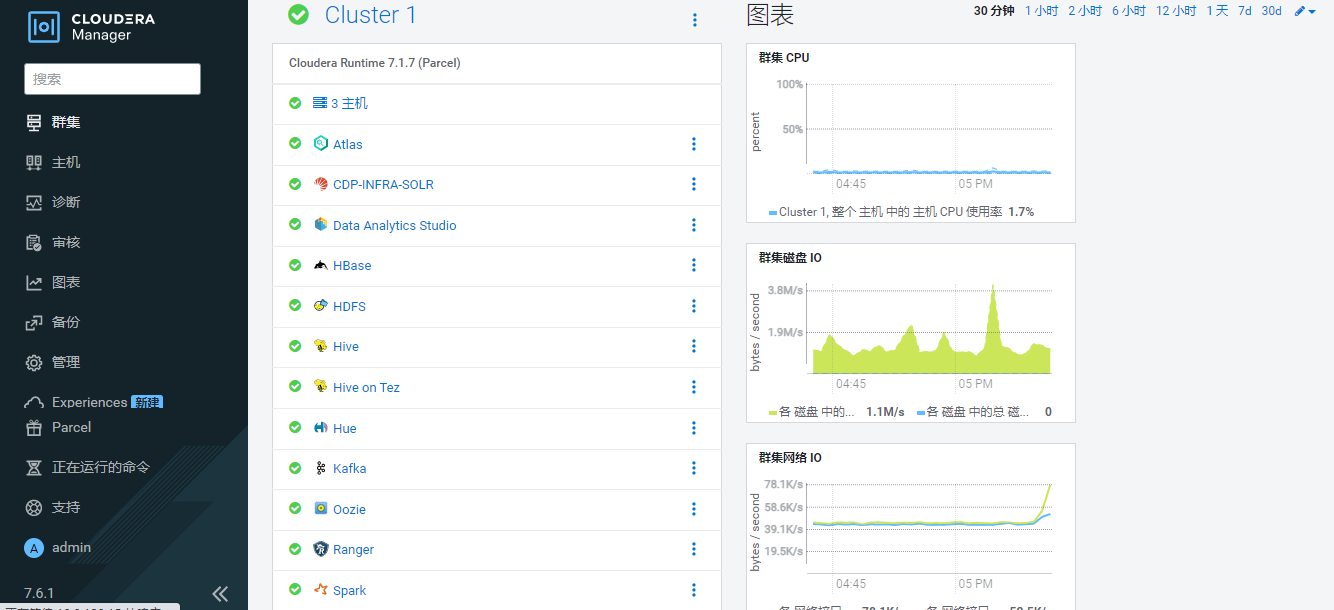Open the Cluster 1 actions menu
Image resolution: width=1334 pixels, height=610 pixels.
(695, 20)
